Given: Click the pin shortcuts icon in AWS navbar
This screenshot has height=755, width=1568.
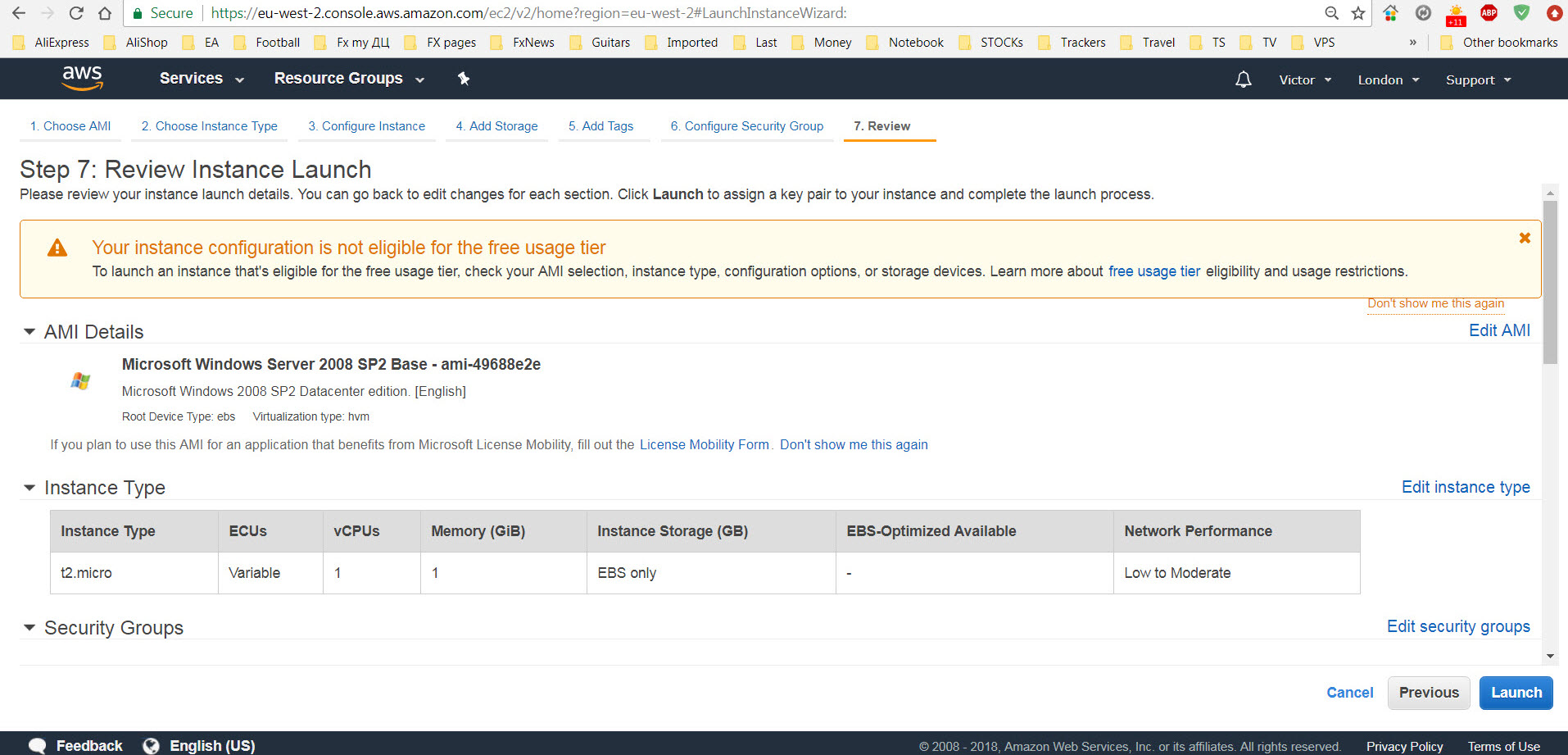Looking at the screenshot, I should click(x=464, y=79).
